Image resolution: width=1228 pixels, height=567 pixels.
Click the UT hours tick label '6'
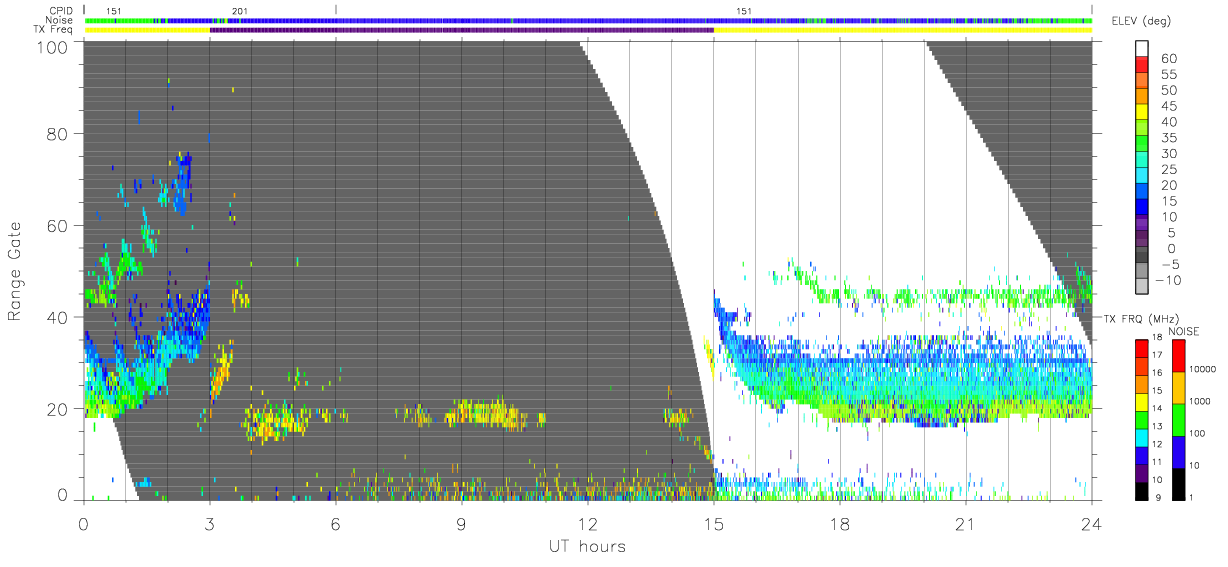(335, 524)
